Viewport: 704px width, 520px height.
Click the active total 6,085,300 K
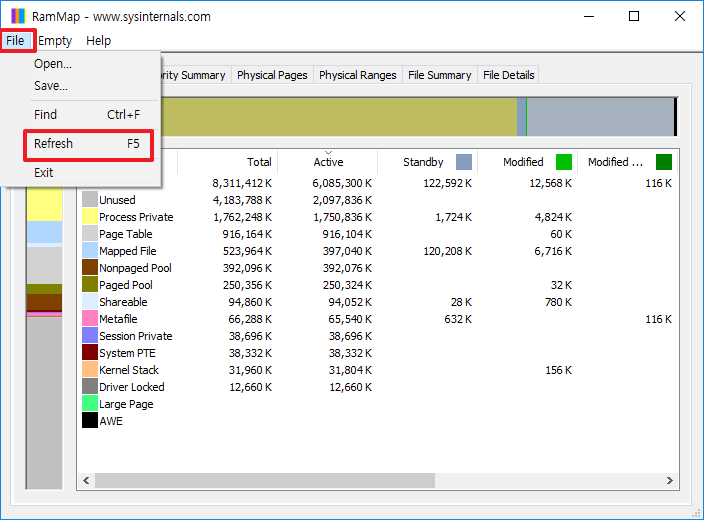(x=342, y=183)
